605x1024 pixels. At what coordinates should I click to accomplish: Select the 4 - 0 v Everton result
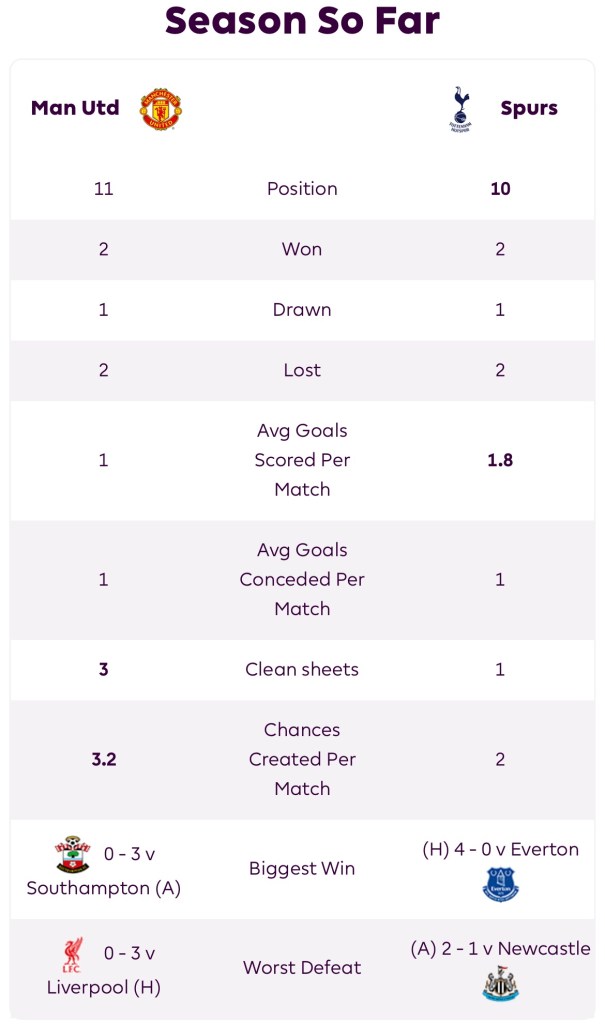click(x=500, y=849)
